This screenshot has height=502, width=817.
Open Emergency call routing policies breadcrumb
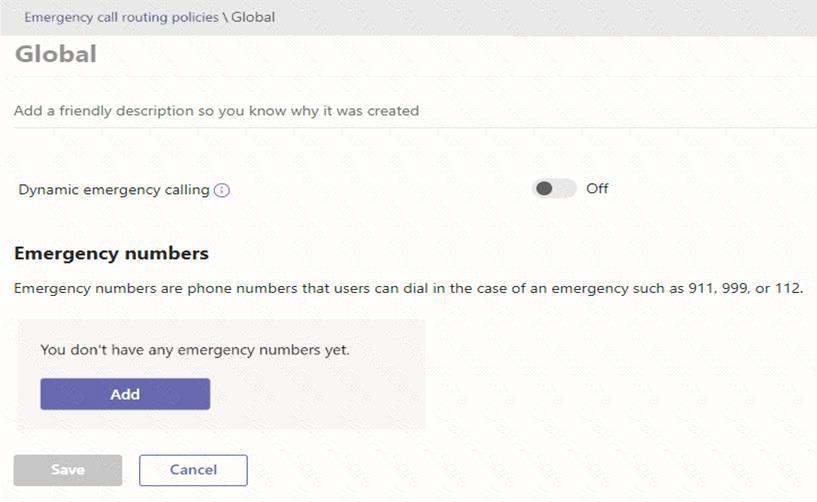(121, 17)
